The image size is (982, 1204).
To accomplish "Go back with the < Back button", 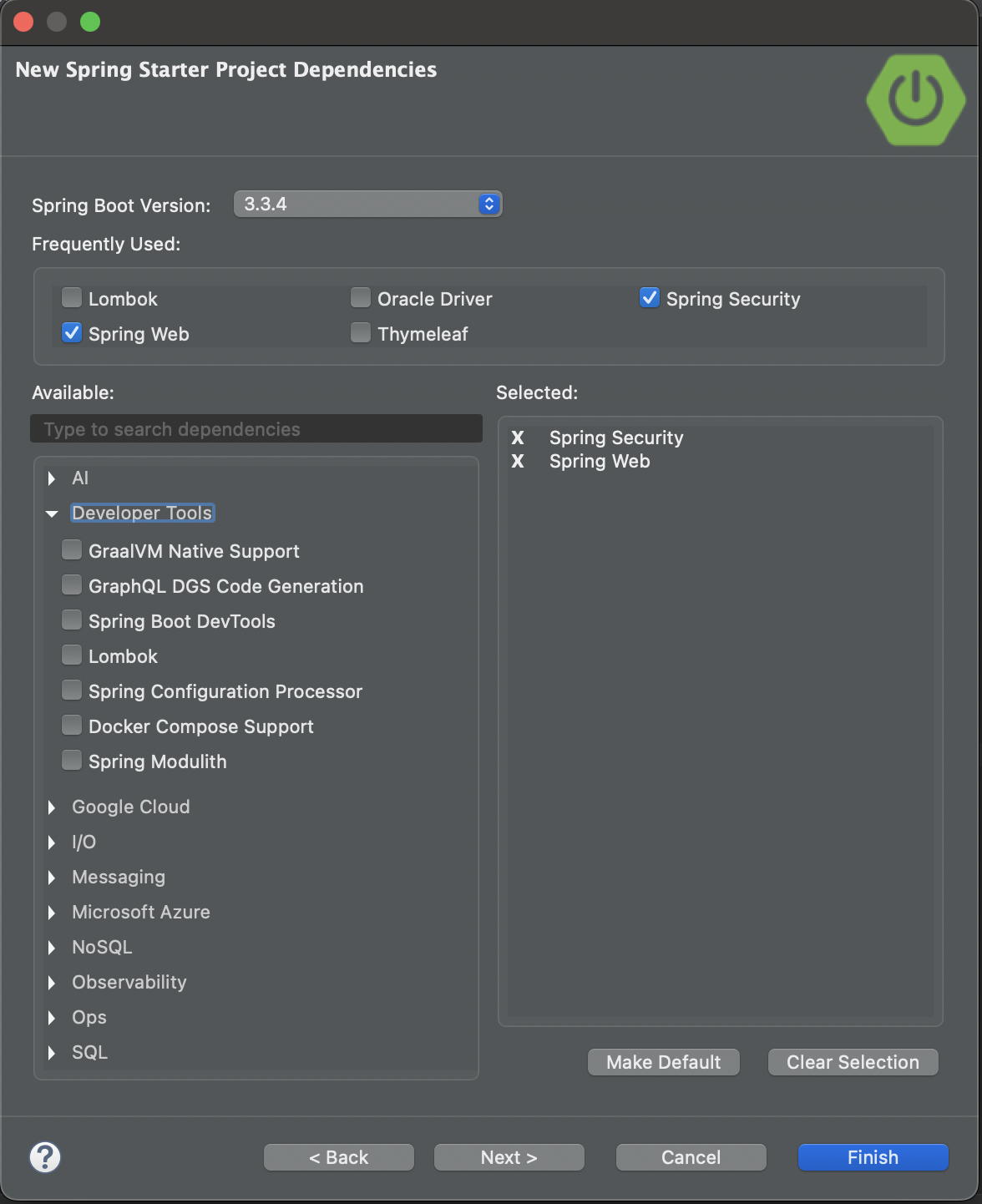I will 339,1157.
